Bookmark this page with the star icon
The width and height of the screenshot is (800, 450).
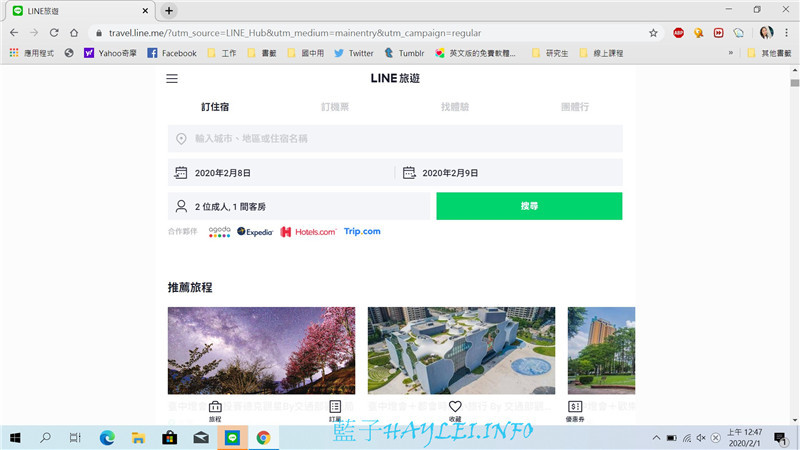(653, 33)
